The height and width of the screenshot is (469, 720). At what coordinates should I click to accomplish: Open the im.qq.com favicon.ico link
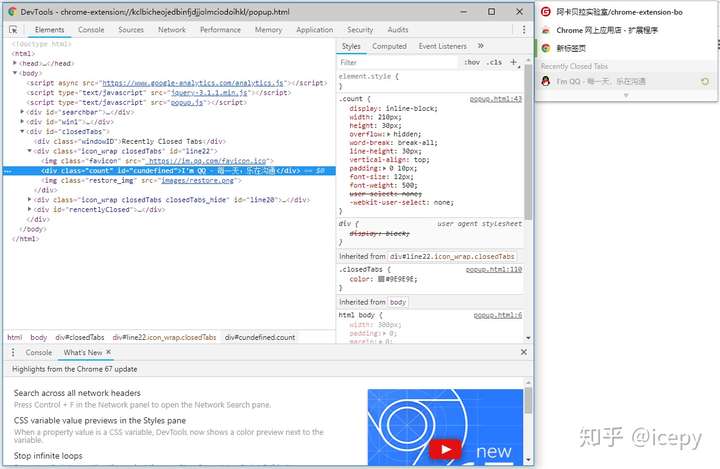coord(207,161)
